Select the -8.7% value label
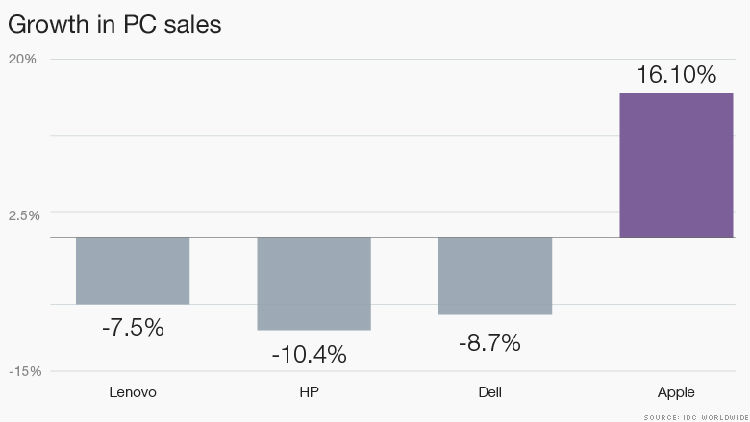750x422 pixels. tap(489, 343)
